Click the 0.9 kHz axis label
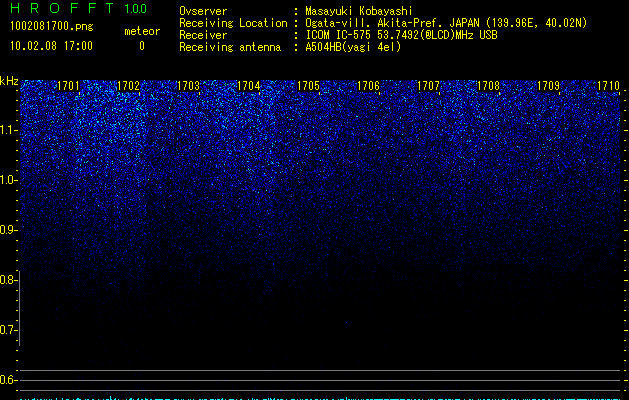 click(x=8, y=230)
